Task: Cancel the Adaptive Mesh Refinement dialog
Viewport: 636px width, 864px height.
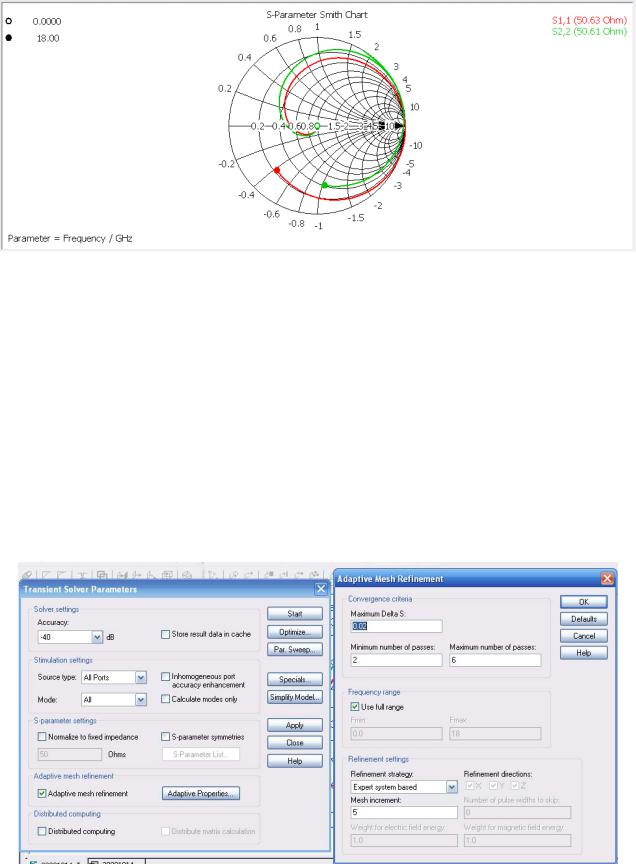Action: click(x=584, y=636)
